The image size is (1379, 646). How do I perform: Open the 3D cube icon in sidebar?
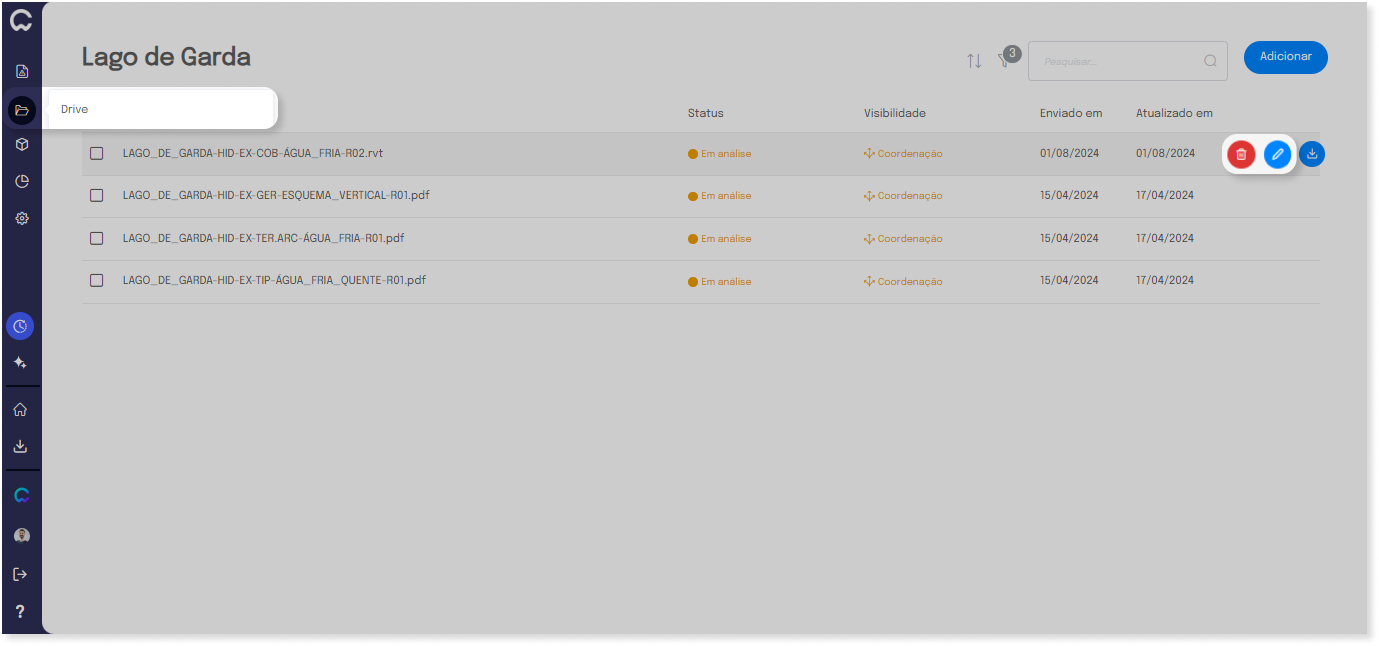point(22,145)
